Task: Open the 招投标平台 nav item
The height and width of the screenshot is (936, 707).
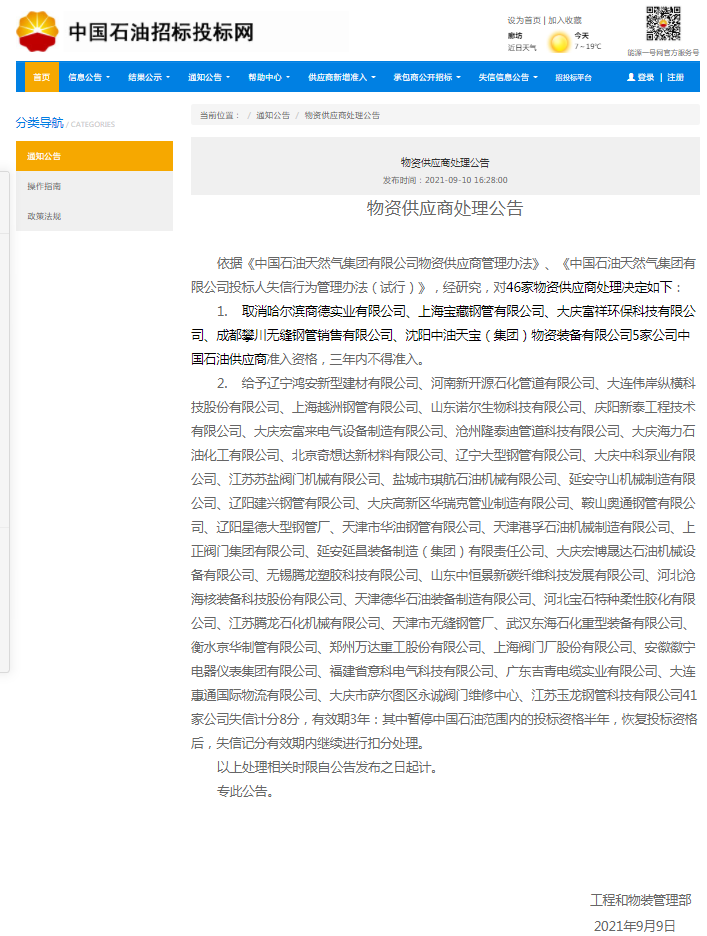Action: point(573,77)
